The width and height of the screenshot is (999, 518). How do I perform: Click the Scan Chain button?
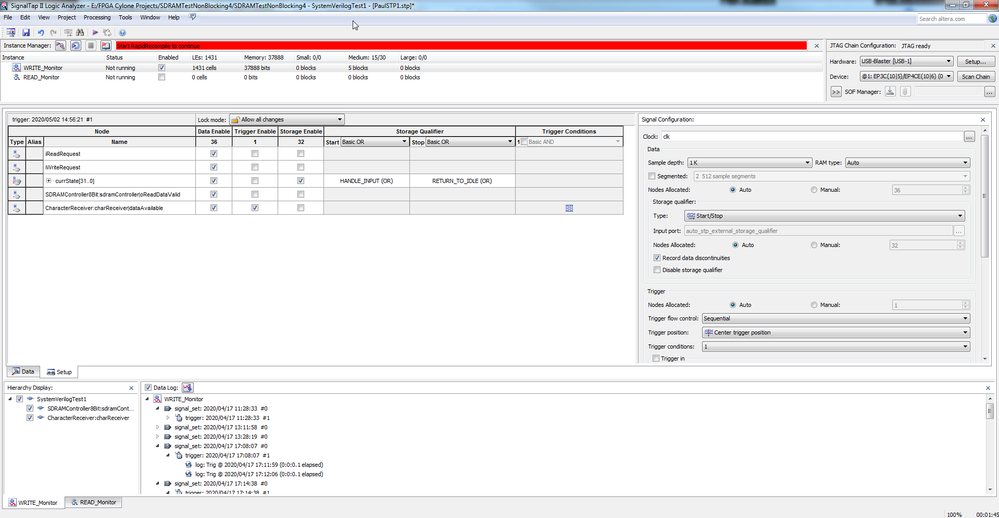coord(975,76)
